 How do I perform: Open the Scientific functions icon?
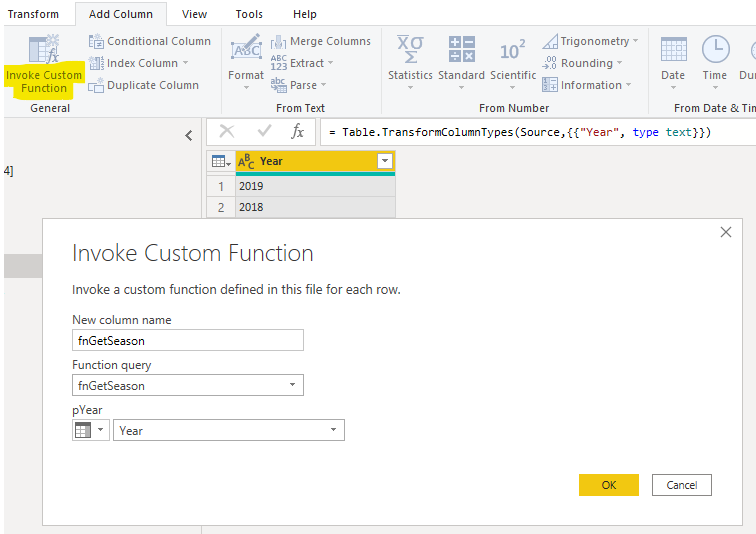point(513,49)
